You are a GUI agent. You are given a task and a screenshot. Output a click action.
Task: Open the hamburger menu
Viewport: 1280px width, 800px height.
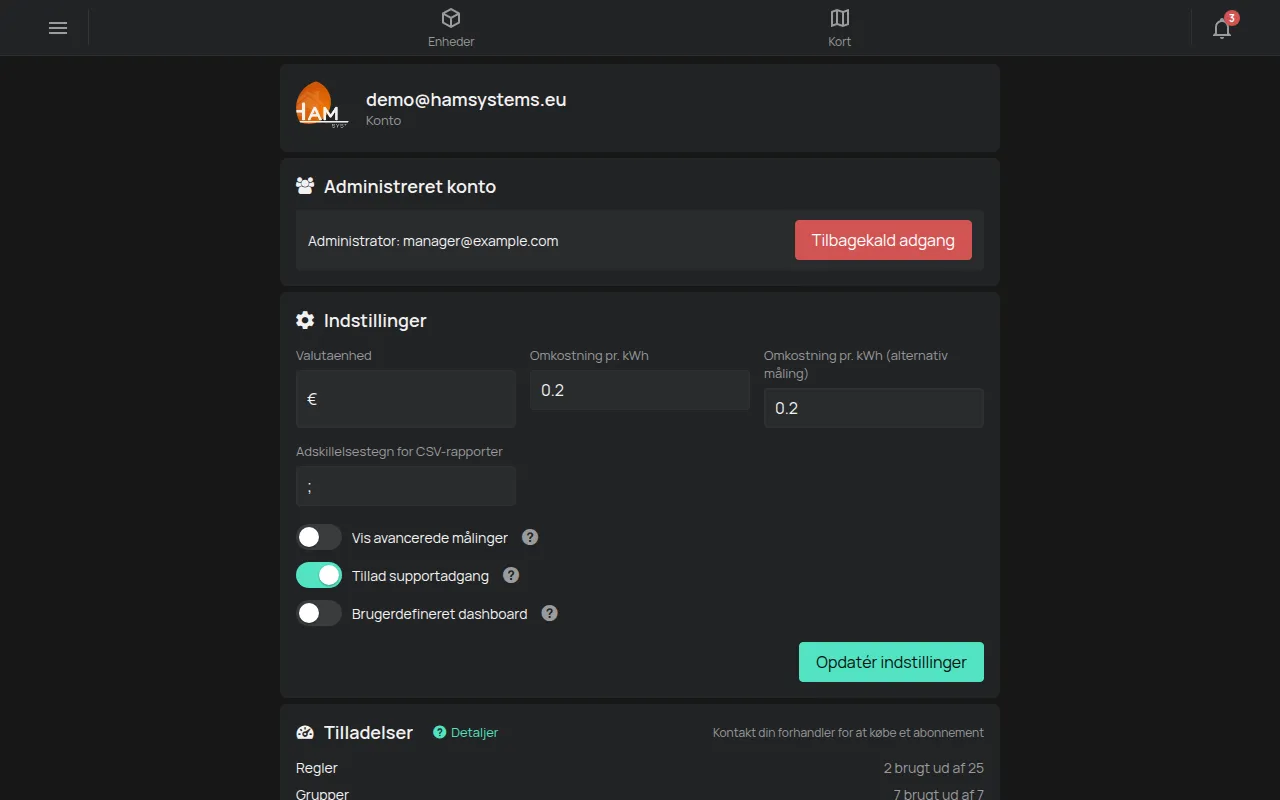coord(58,28)
